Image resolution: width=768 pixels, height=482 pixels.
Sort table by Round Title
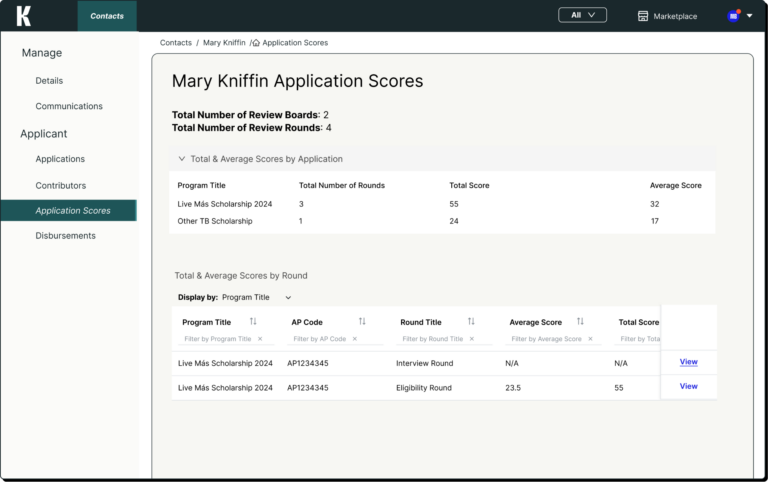pyautogui.click(x=471, y=321)
